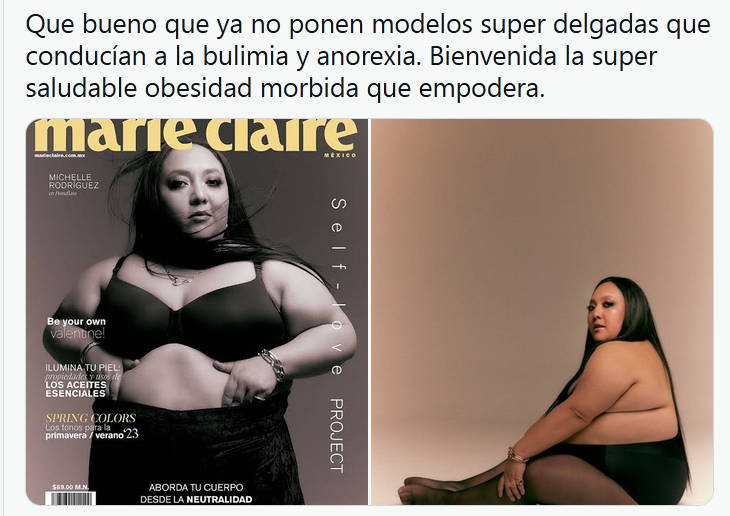Screen dimensions: 730x516
Task: Click the word 'Bienvenida' in the tweet
Action: [493, 56]
